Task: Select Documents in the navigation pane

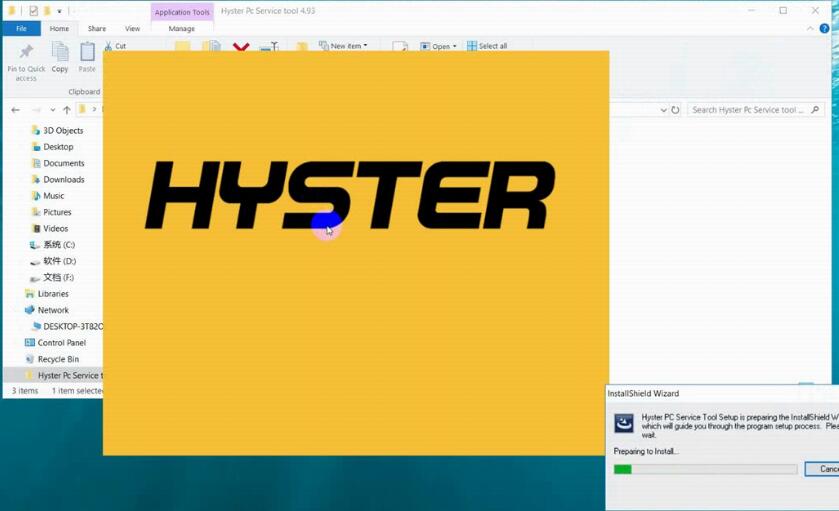Action: 58,163
